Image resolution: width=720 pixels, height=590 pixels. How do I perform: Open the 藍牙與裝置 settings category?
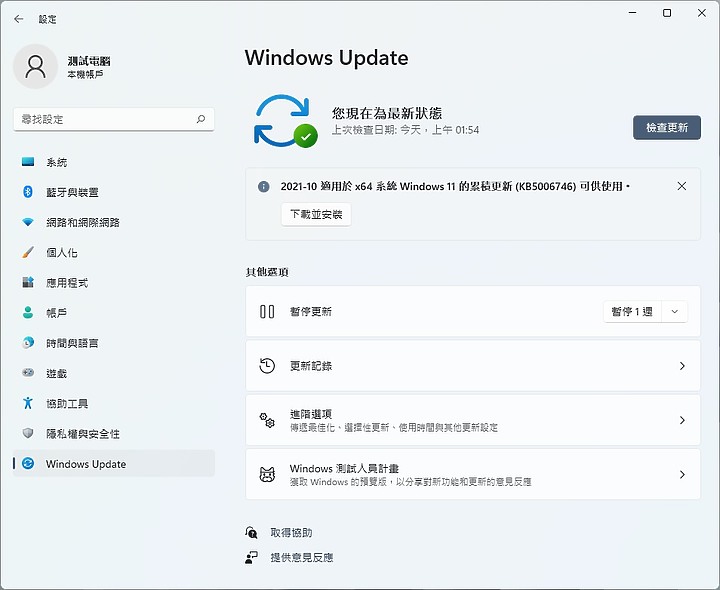tap(114, 192)
